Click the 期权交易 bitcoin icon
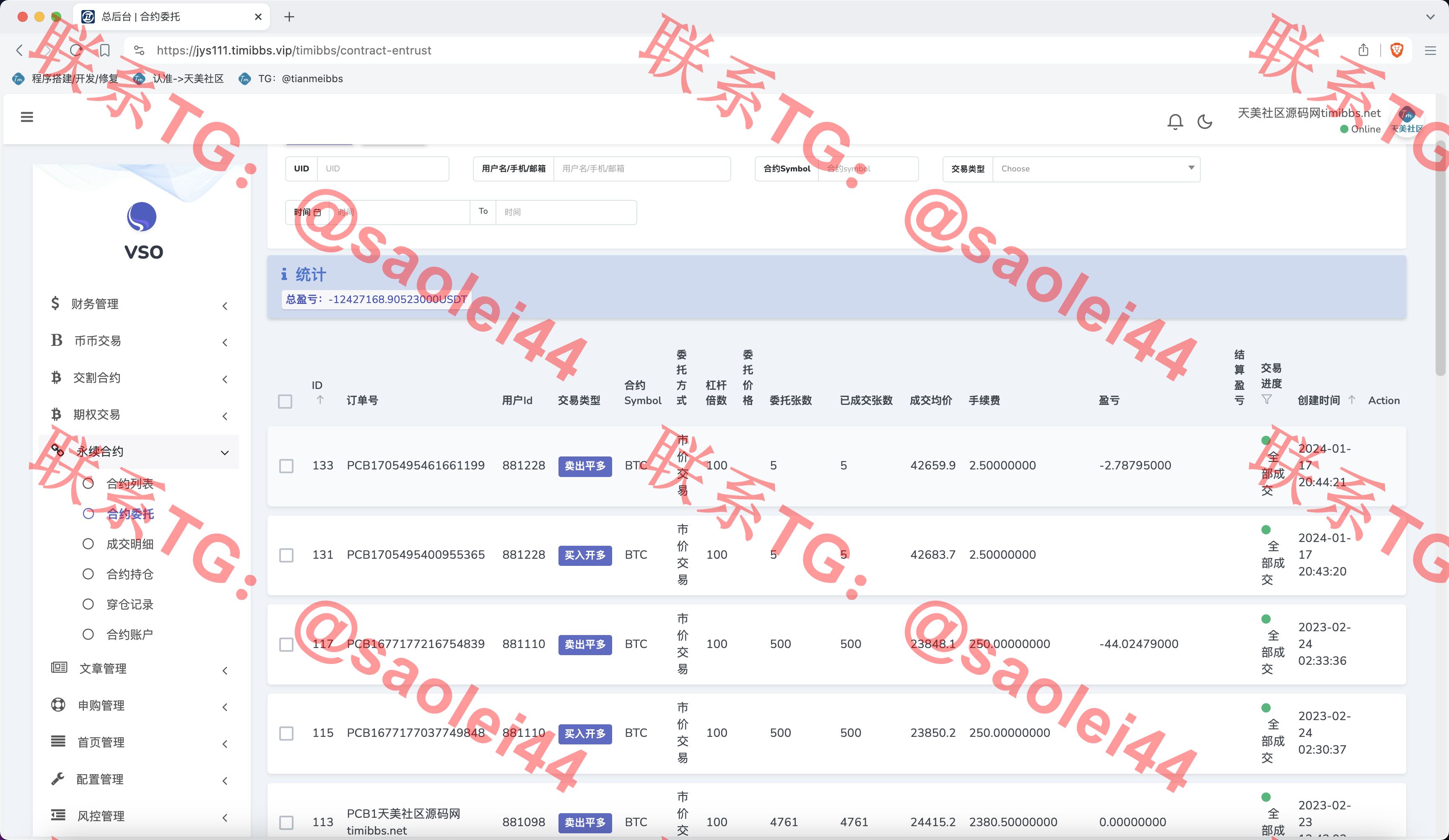This screenshot has height=840, width=1449. click(56, 415)
